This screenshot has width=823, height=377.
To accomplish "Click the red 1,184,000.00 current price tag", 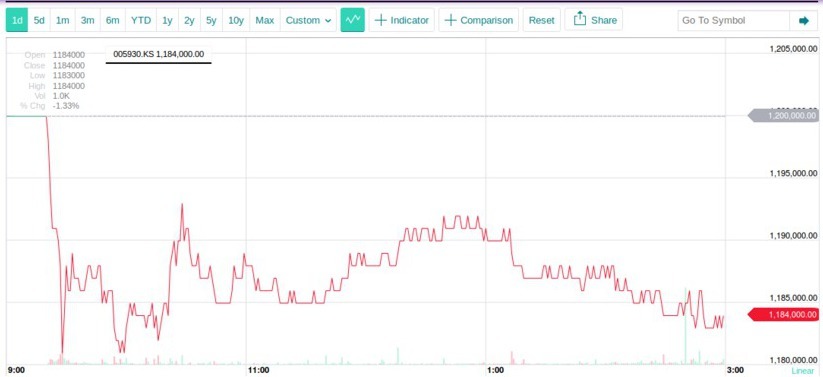I will 783,315.
